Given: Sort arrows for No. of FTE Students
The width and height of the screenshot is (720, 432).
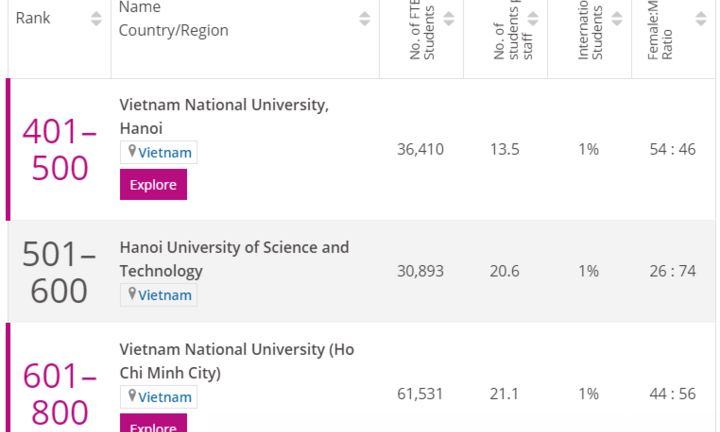Looking at the screenshot, I should (x=449, y=18).
